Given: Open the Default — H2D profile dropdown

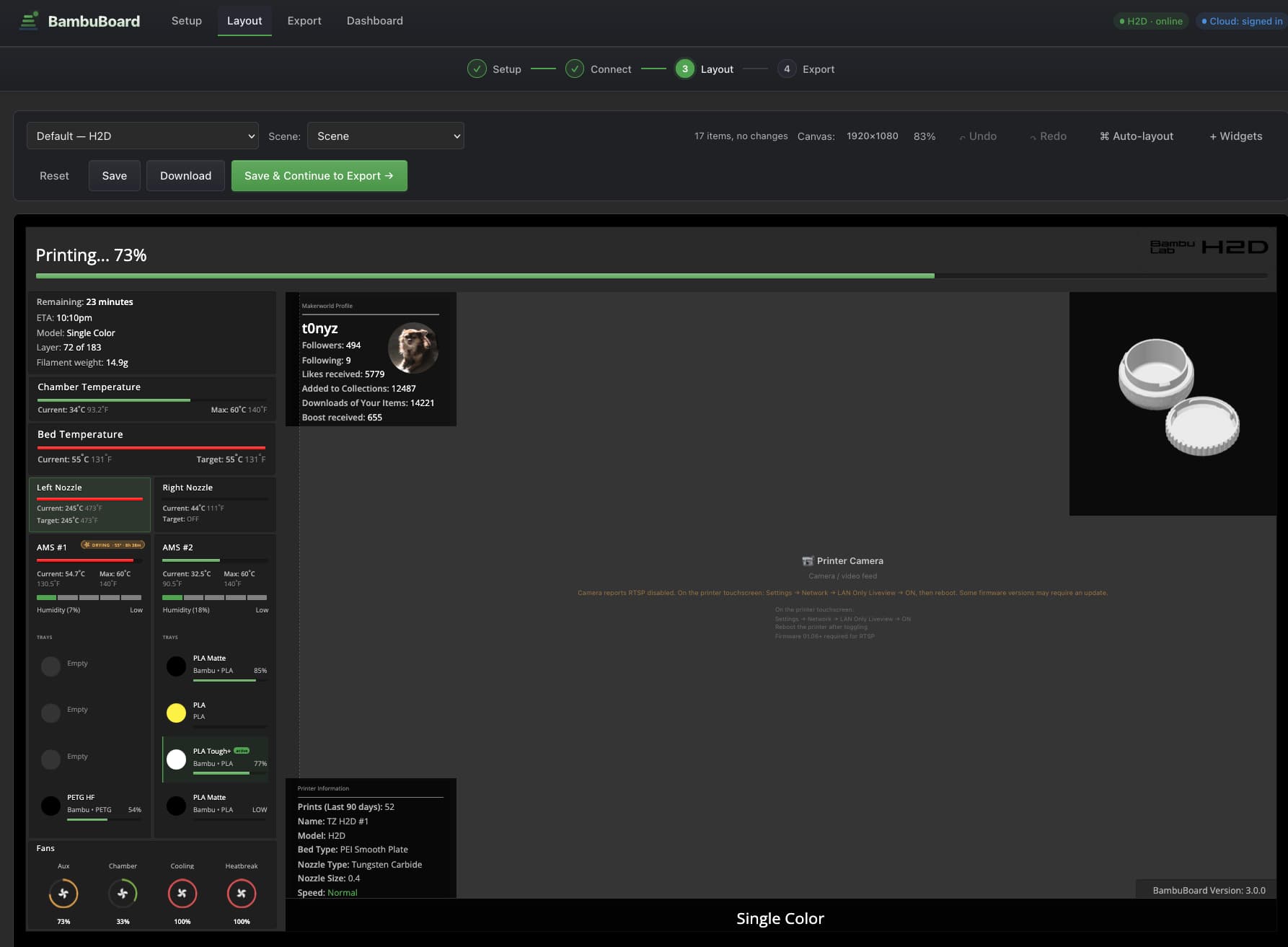Looking at the screenshot, I should (143, 136).
